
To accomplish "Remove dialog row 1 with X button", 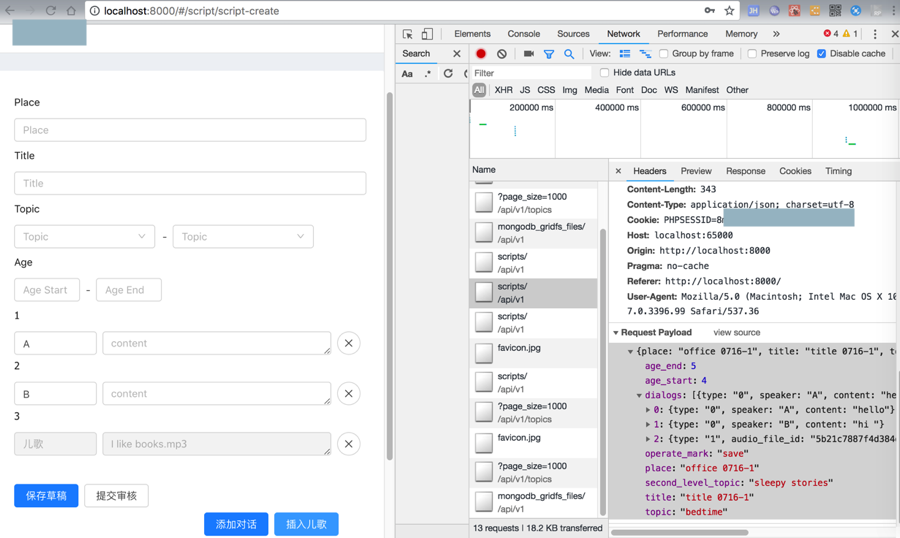I will click(348, 343).
